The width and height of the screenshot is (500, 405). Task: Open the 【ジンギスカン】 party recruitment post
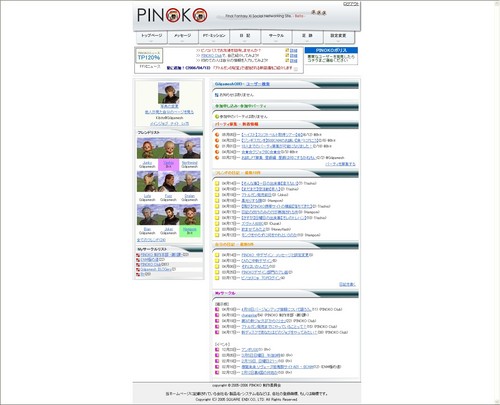click(x=280, y=140)
